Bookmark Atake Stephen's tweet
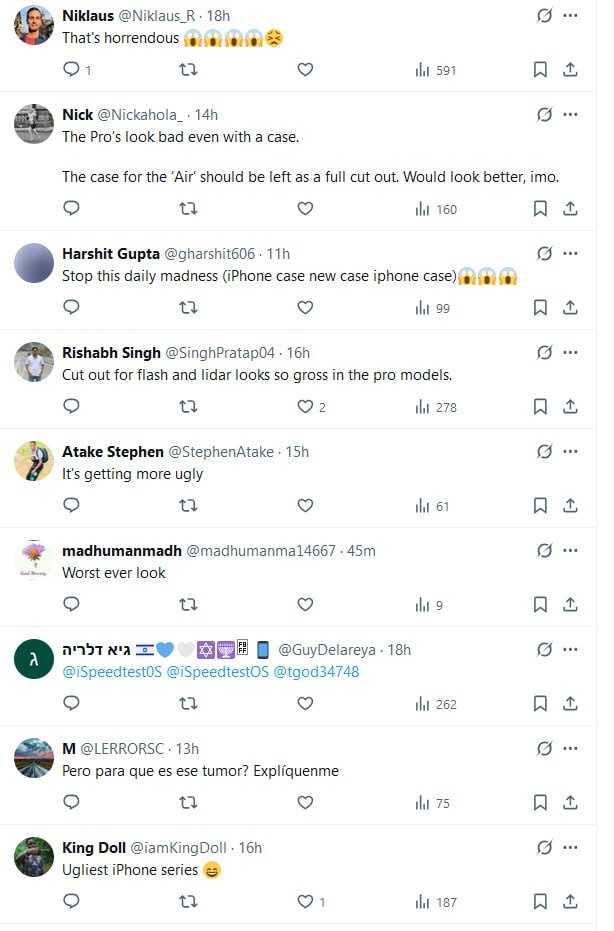This screenshot has height=931, width=614. click(x=540, y=506)
